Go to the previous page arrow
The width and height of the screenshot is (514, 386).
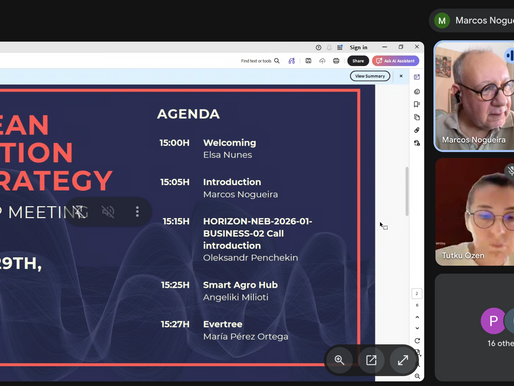tap(417, 317)
